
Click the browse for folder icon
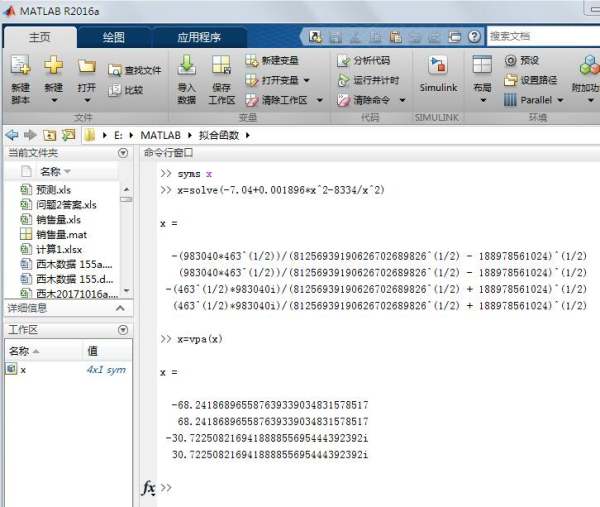click(x=68, y=135)
